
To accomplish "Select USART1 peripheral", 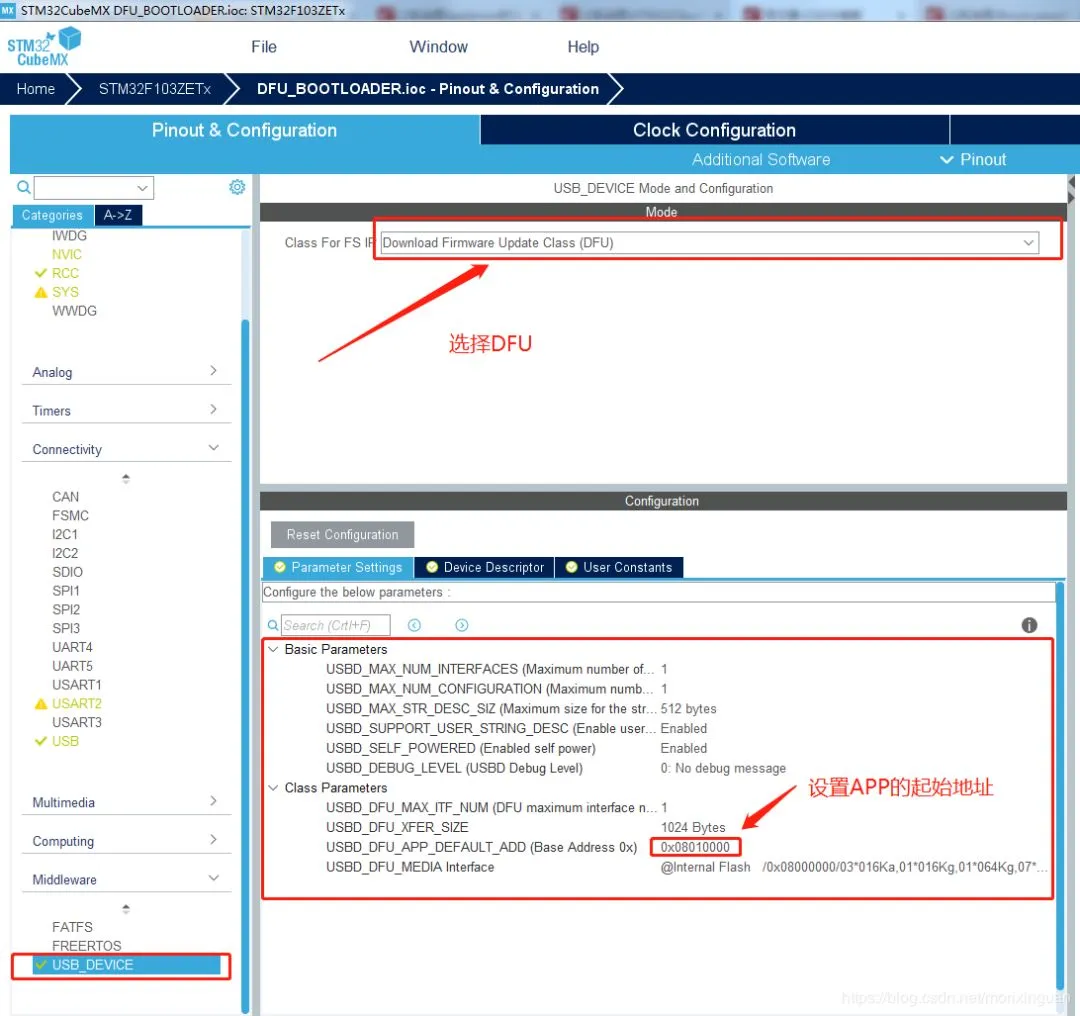I will tap(76, 685).
